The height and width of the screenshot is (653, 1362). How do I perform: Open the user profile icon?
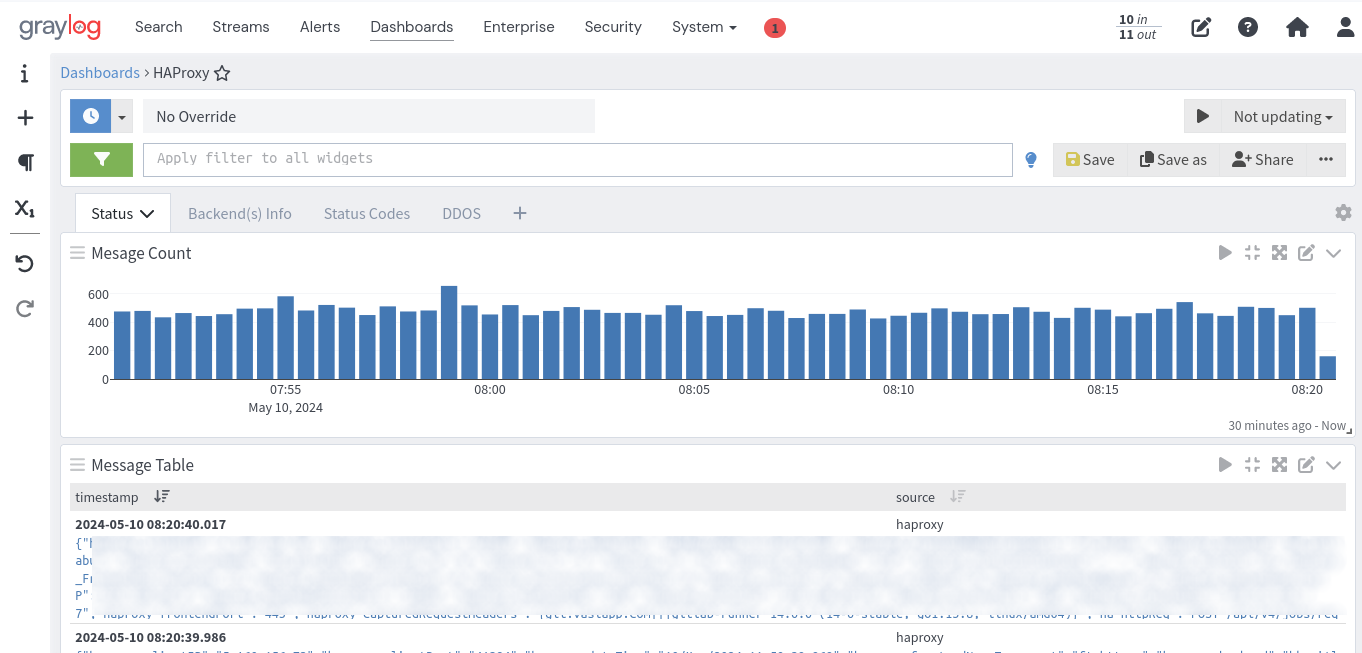tap(1346, 27)
